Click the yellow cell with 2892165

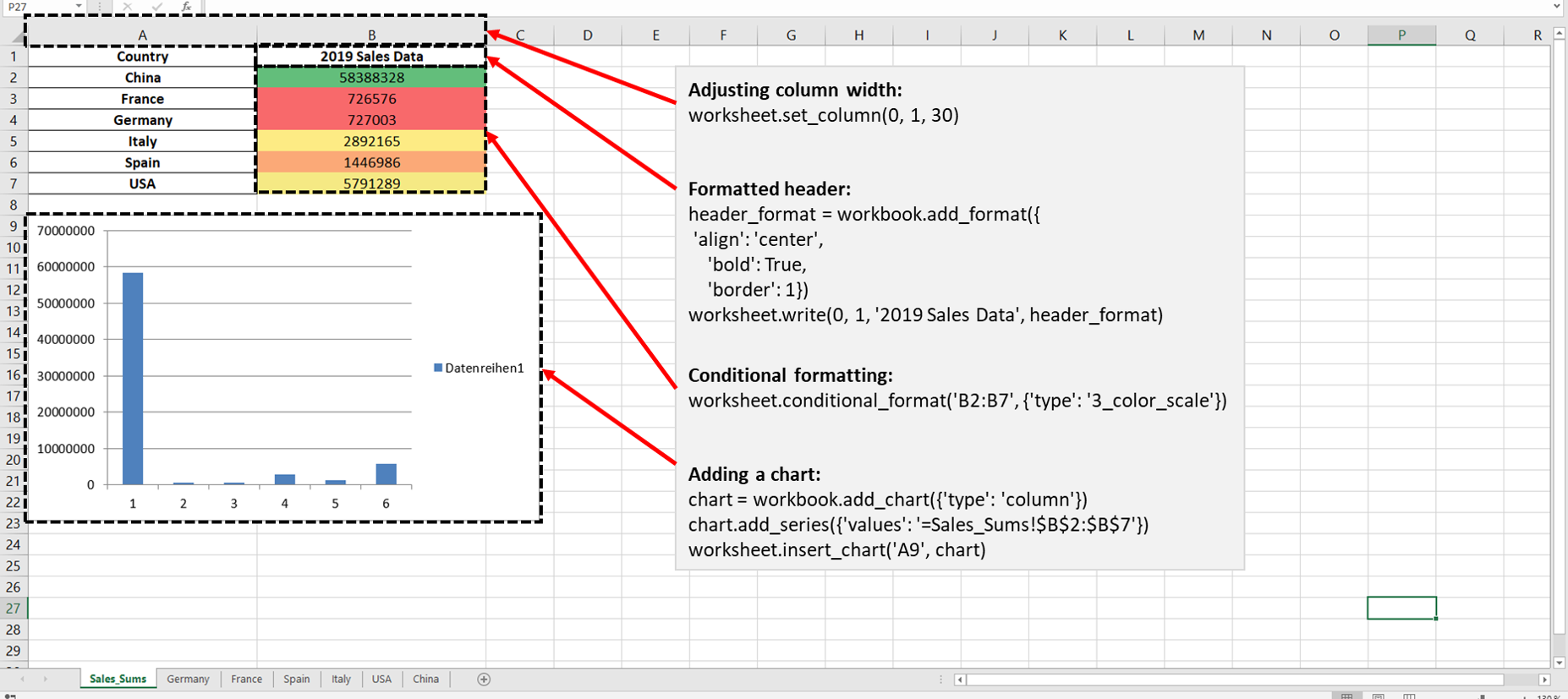(x=371, y=141)
